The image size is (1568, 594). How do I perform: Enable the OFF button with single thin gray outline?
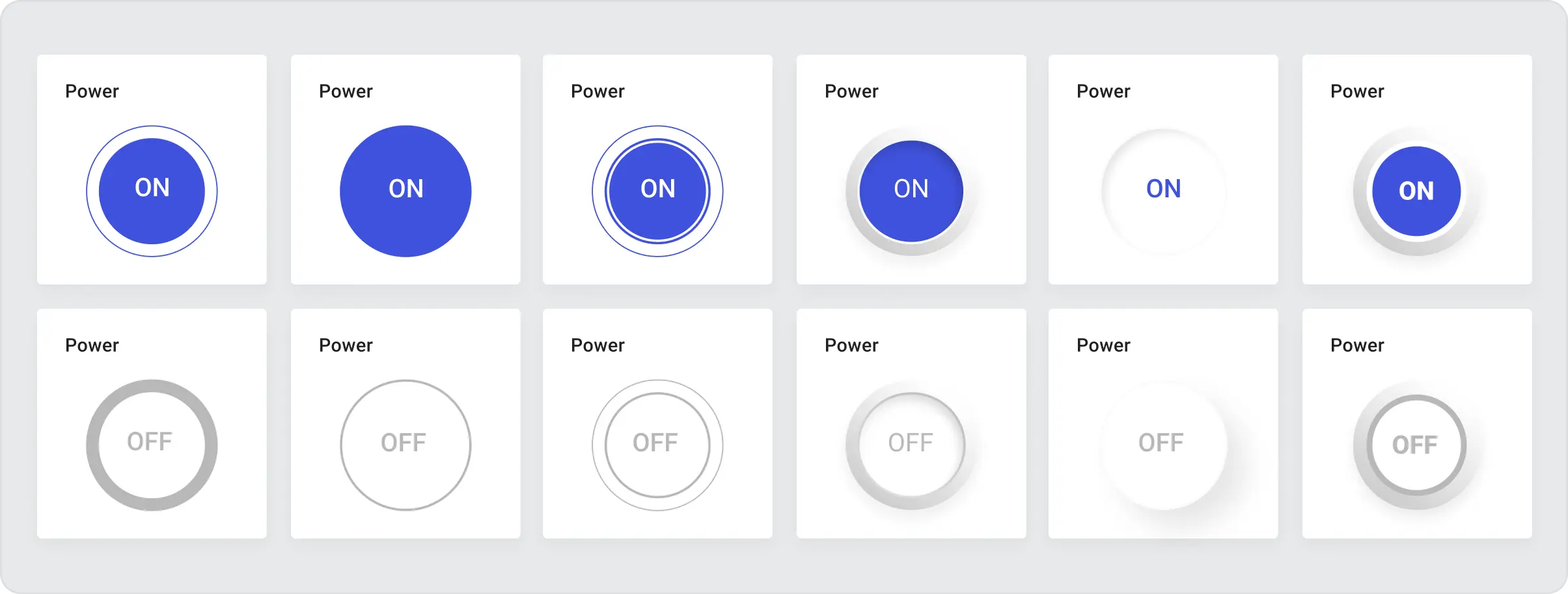click(x=406, y=445)
